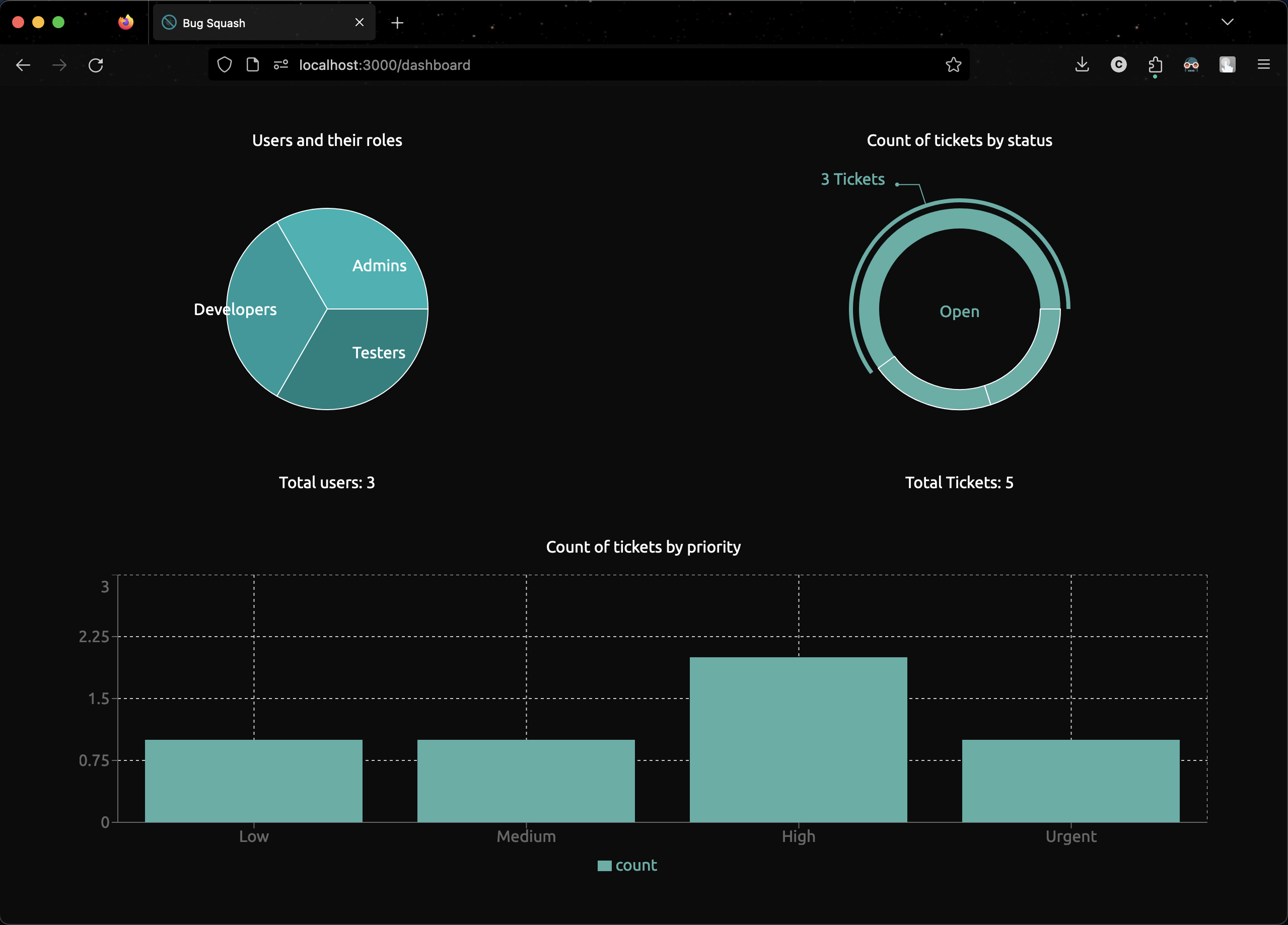Open a new tab with plus button
The height and width of the screenshot is (925, 1288).
pos(398,23)
